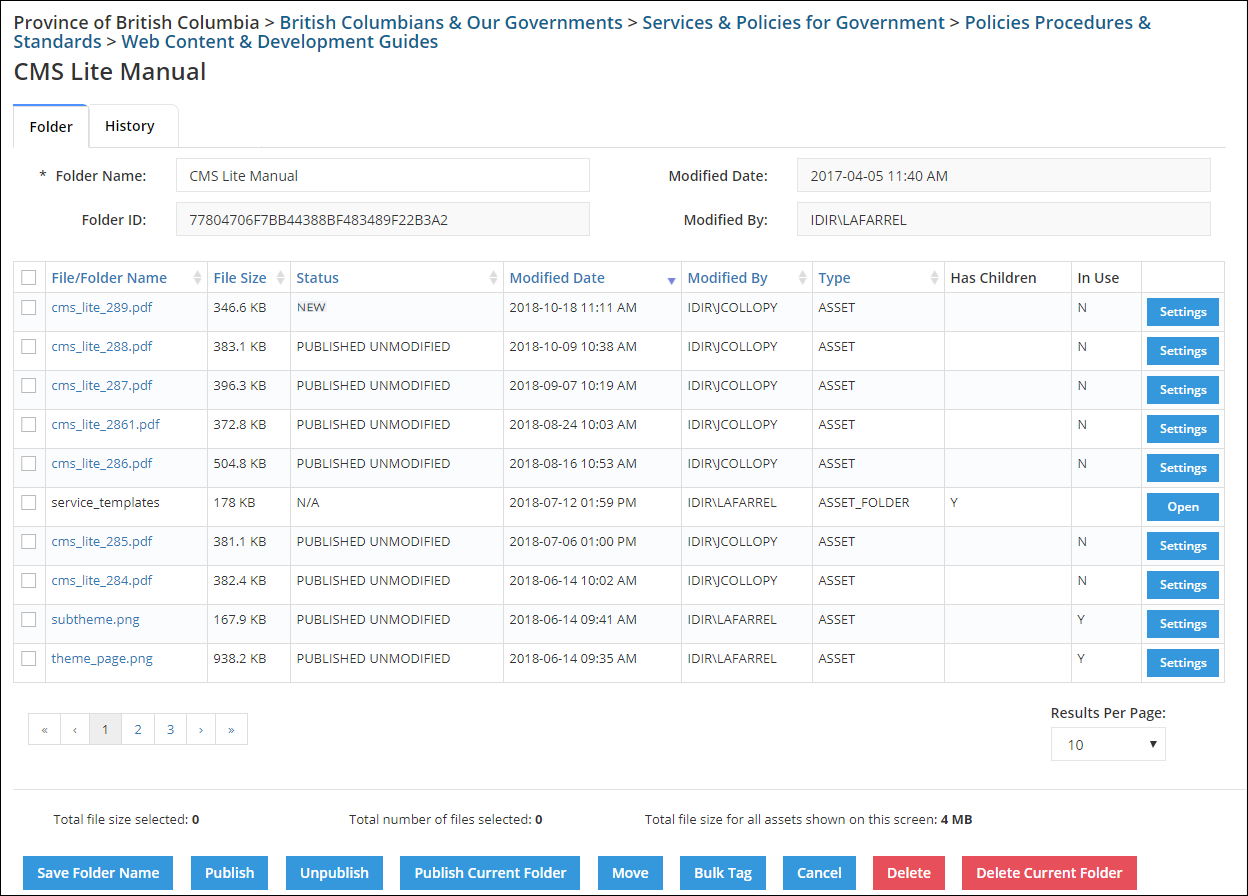Click into the Folder Name input field
1248x896 pixels.
click(x=383, y=175)
